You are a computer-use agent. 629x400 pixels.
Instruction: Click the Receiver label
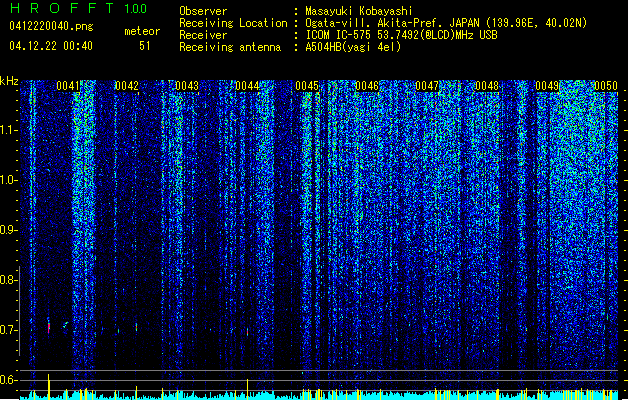tap(203, 35)
